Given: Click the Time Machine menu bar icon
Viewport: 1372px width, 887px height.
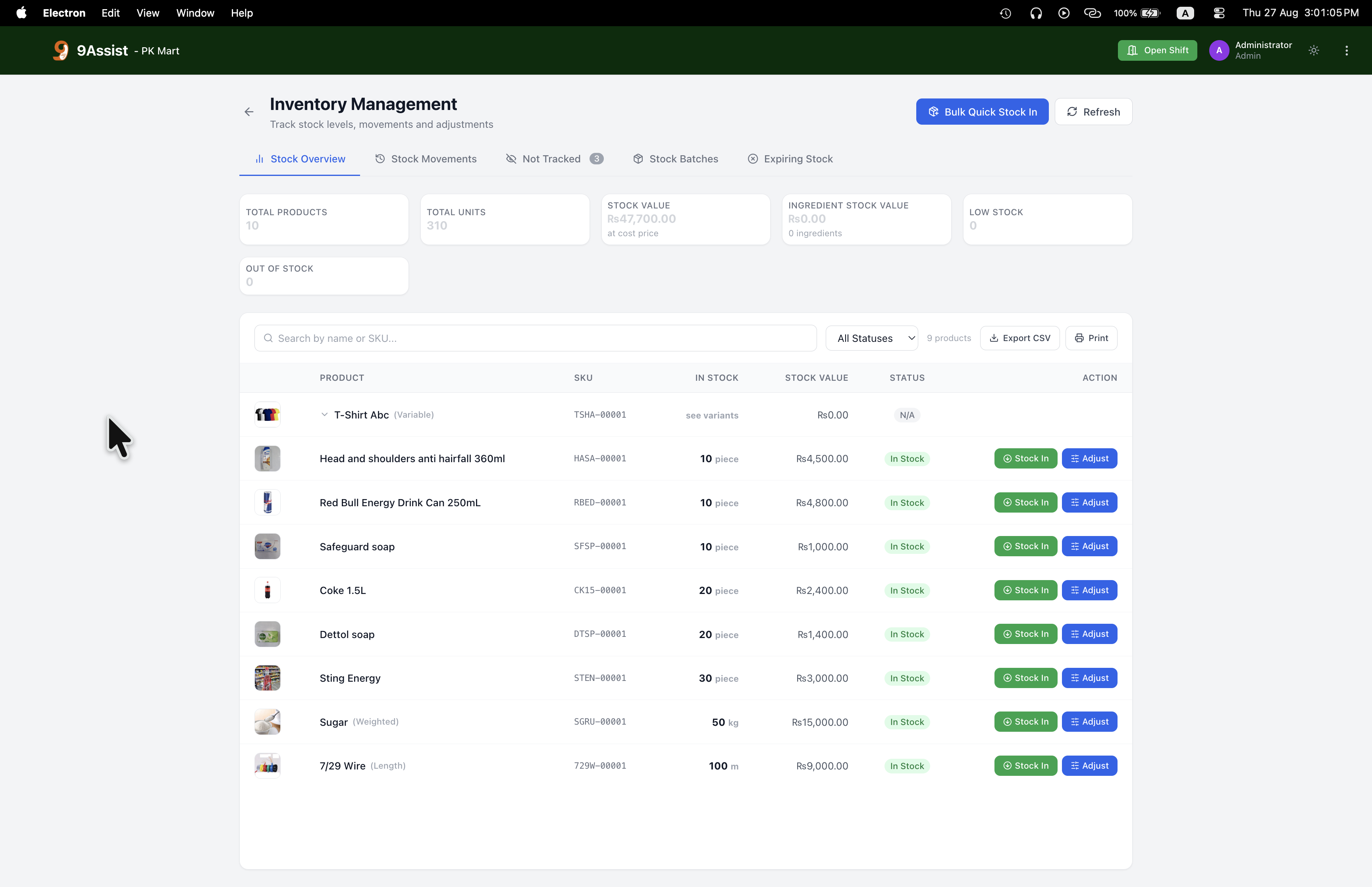Looking at the screenshot, I should pyautogui.click(x=1006, y=13).
